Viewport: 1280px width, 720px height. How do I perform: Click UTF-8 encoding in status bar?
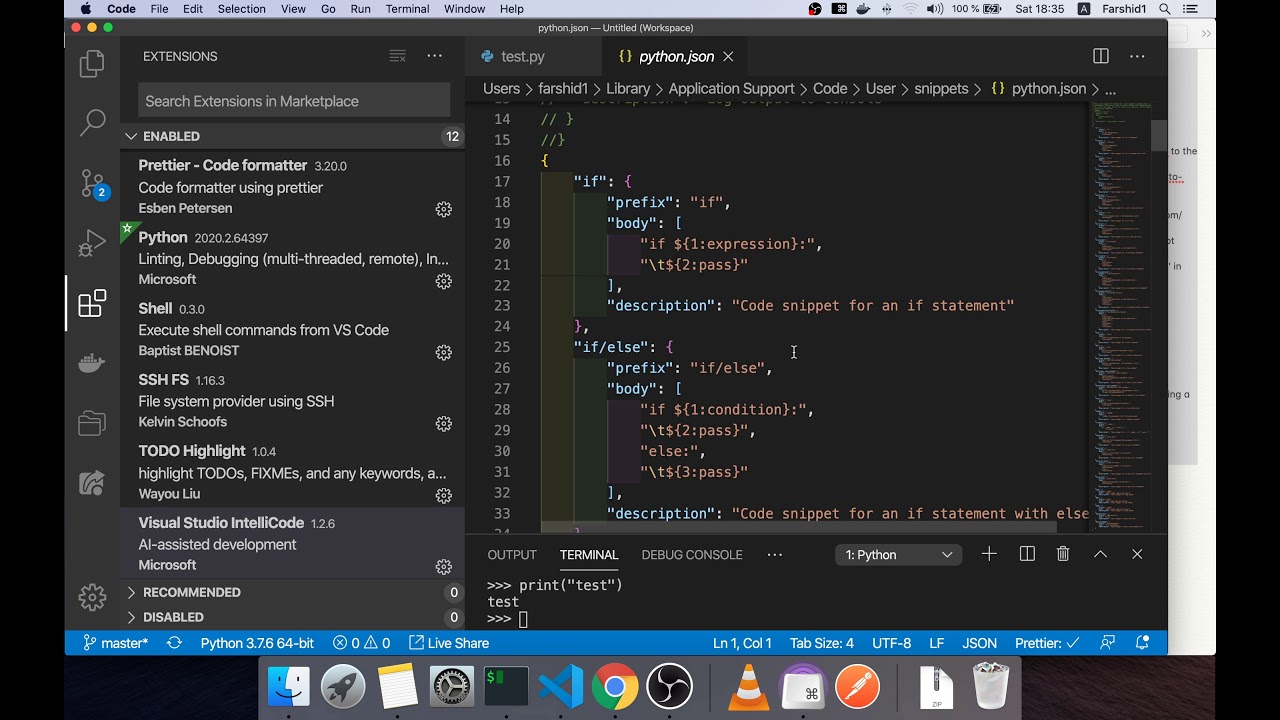(x=892, y=643)
